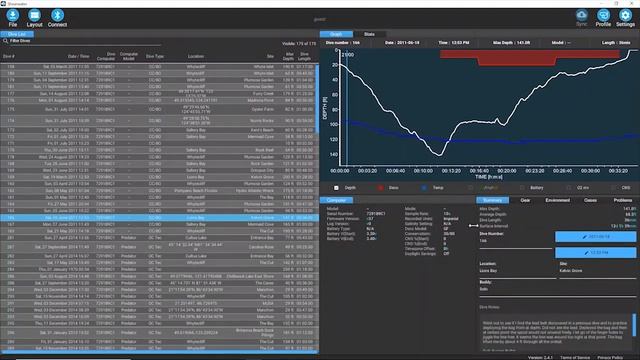Select the Summary tab

tap(492, 200)
